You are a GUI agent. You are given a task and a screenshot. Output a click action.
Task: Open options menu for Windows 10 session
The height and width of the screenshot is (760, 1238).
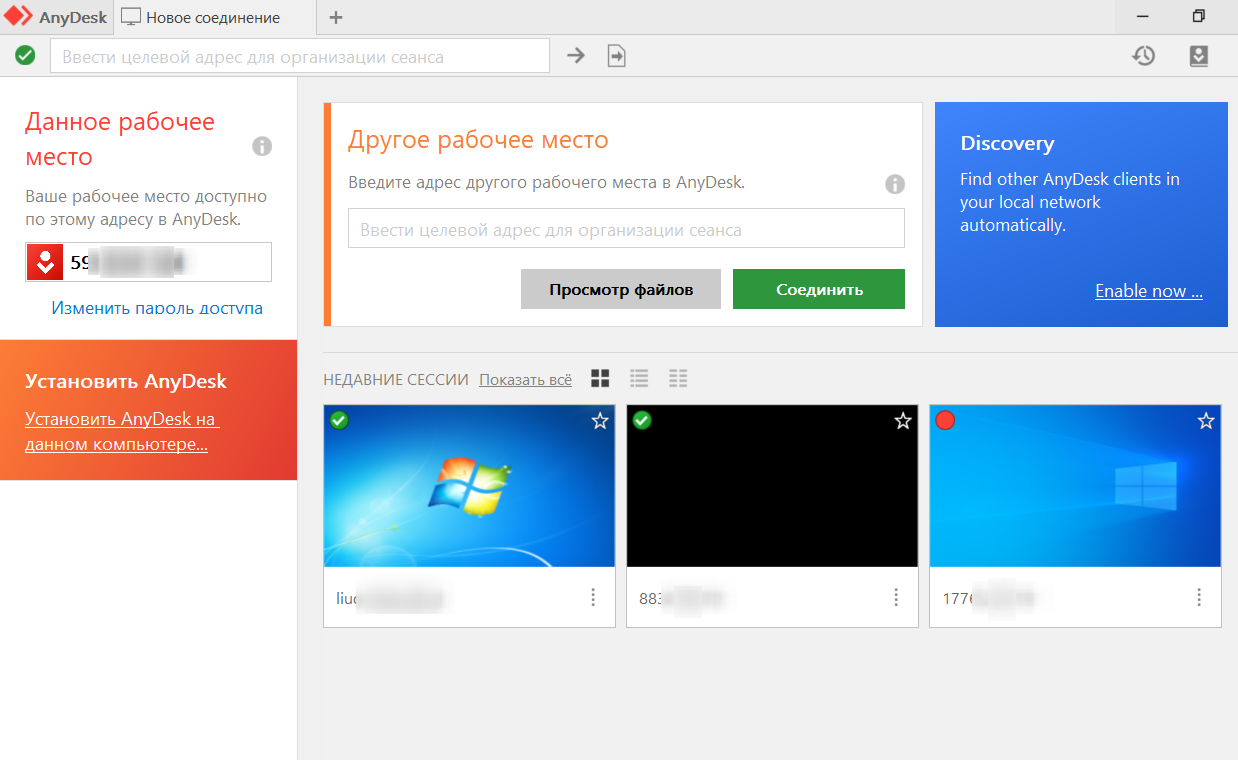pos(1199,597)
